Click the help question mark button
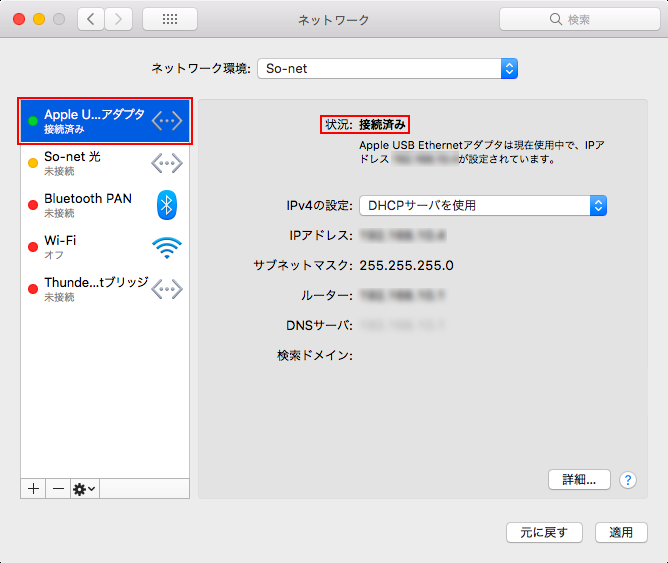Viewport: 668px width, 563px height. (628, 480)
